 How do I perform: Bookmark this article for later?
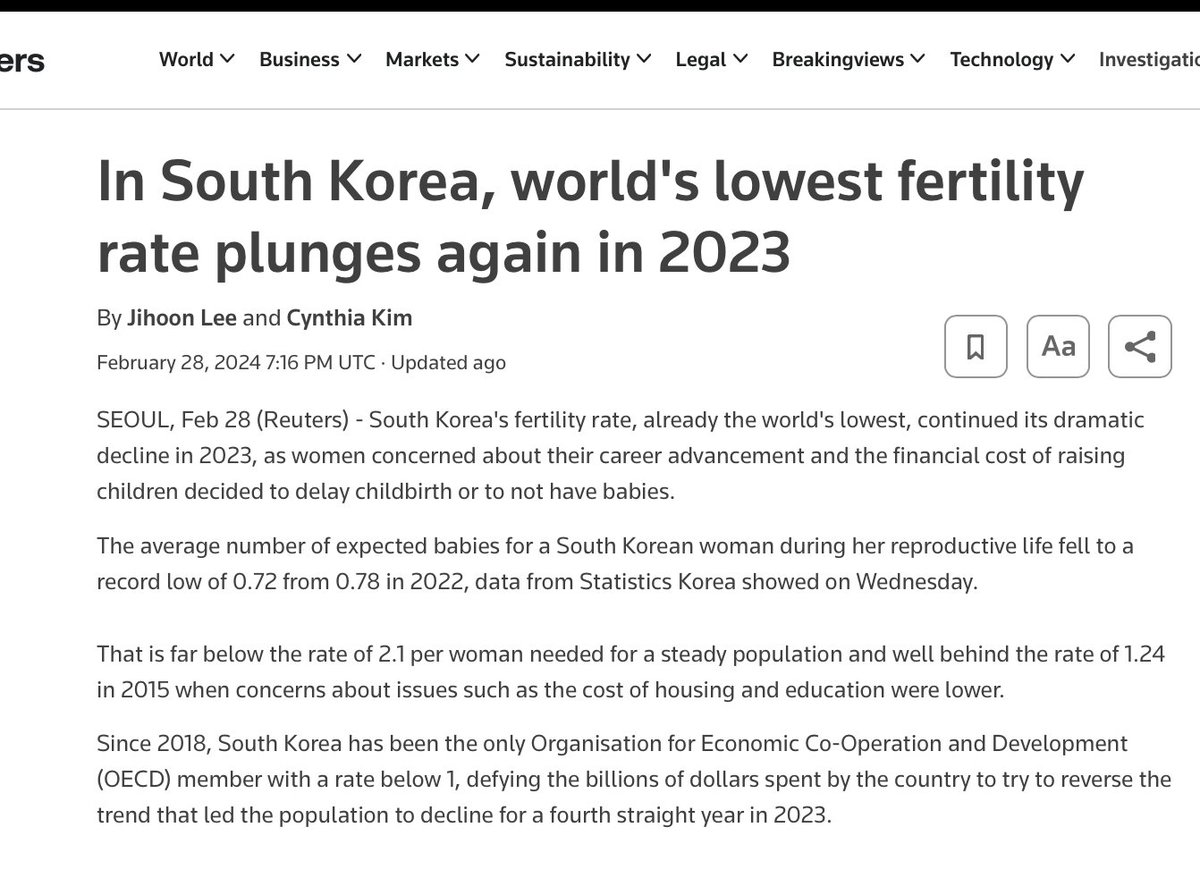click(974, 346)
